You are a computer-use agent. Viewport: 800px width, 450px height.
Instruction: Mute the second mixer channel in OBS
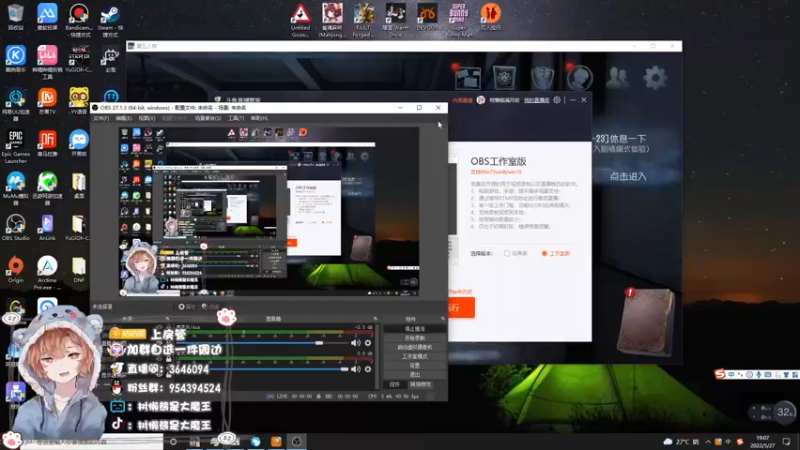pos(356,369)
